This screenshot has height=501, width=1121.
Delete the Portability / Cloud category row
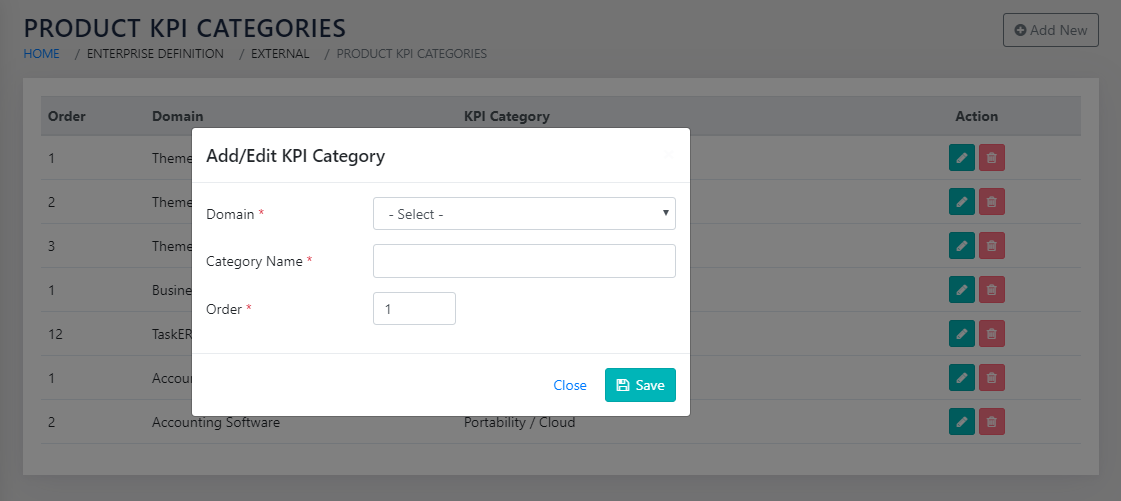(991, 422)
